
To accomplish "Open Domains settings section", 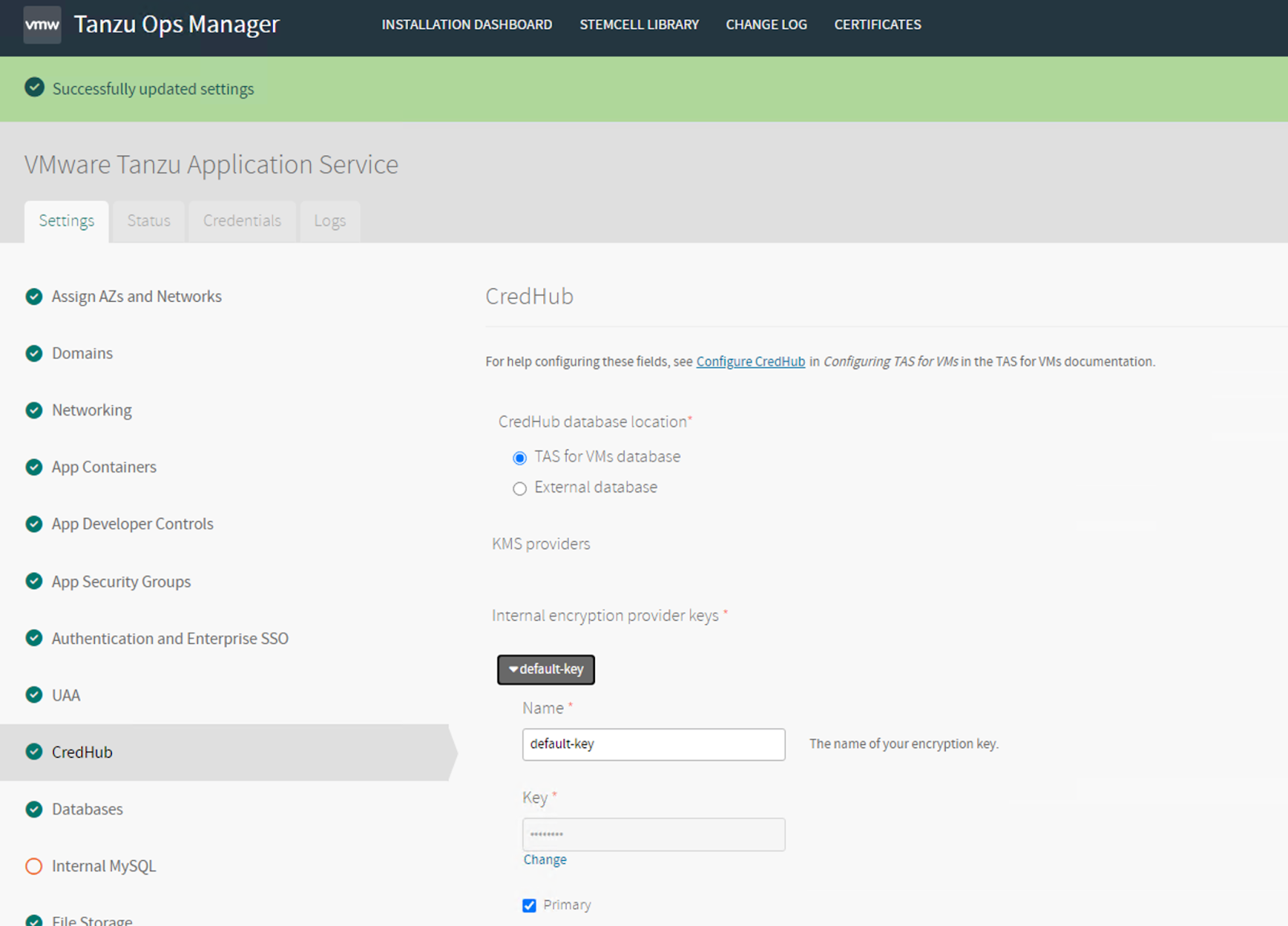I will coord(82,353).
